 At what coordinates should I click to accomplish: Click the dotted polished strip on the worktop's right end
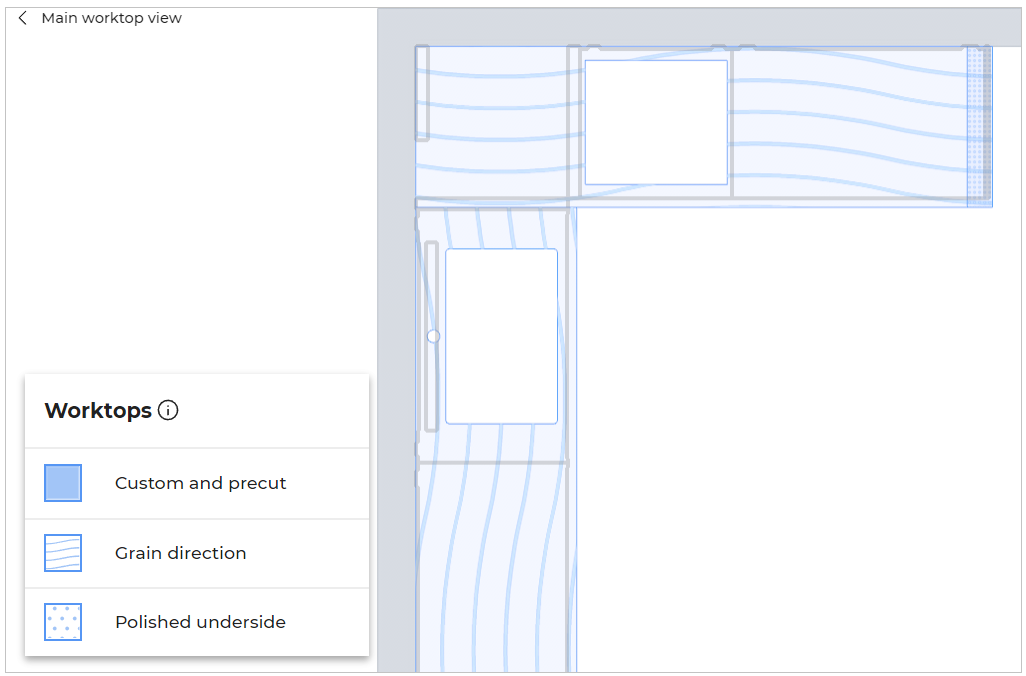(x=979, y=125)
